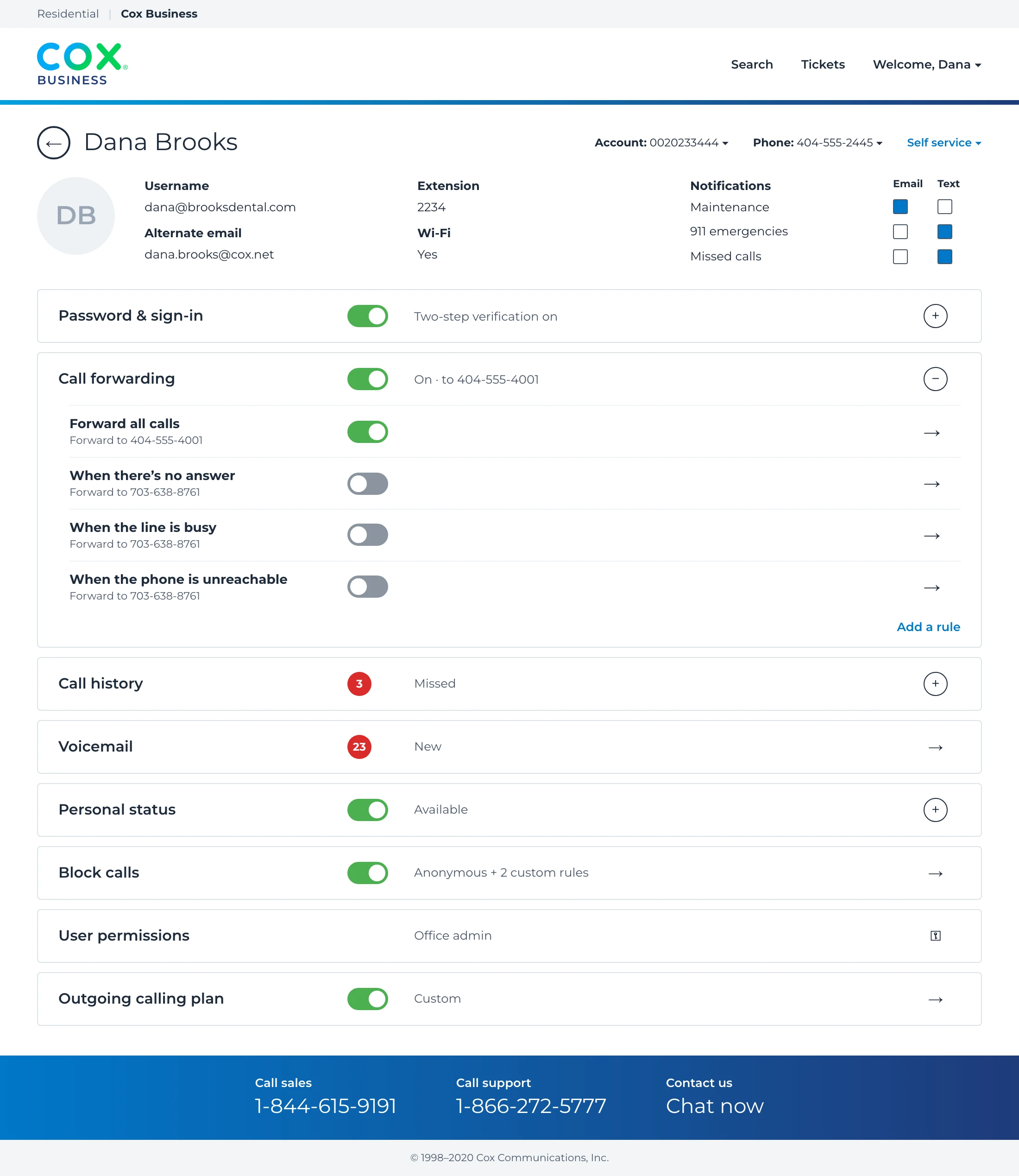Open Tickets in the header

pyautogui.click(x=823, y=65)
